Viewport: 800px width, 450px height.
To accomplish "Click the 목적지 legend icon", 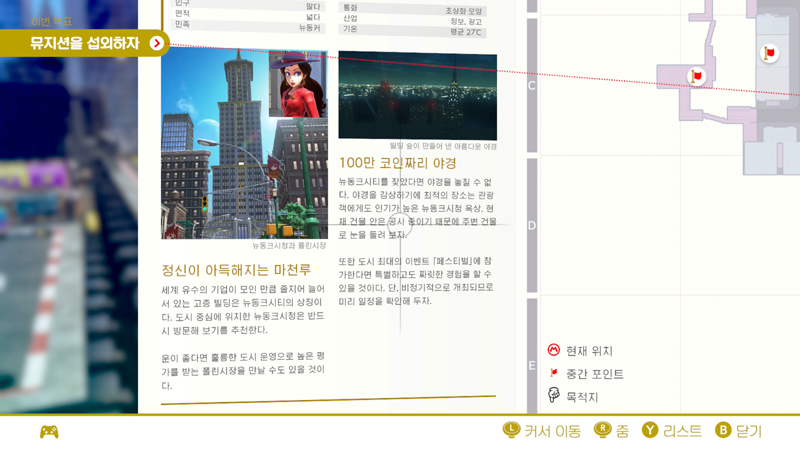I will pyautogui.click(x=554, y=395).
